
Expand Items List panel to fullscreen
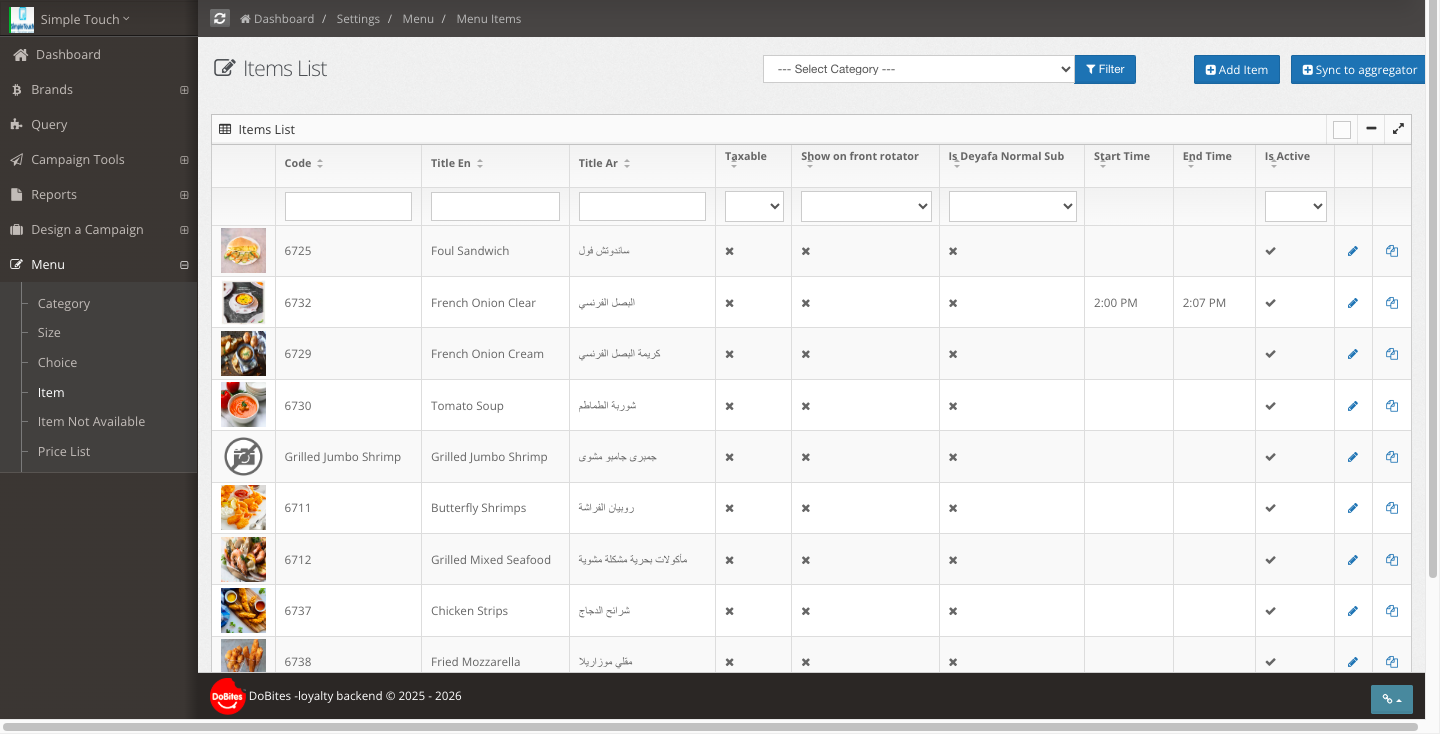click(x=1398, y=129)
